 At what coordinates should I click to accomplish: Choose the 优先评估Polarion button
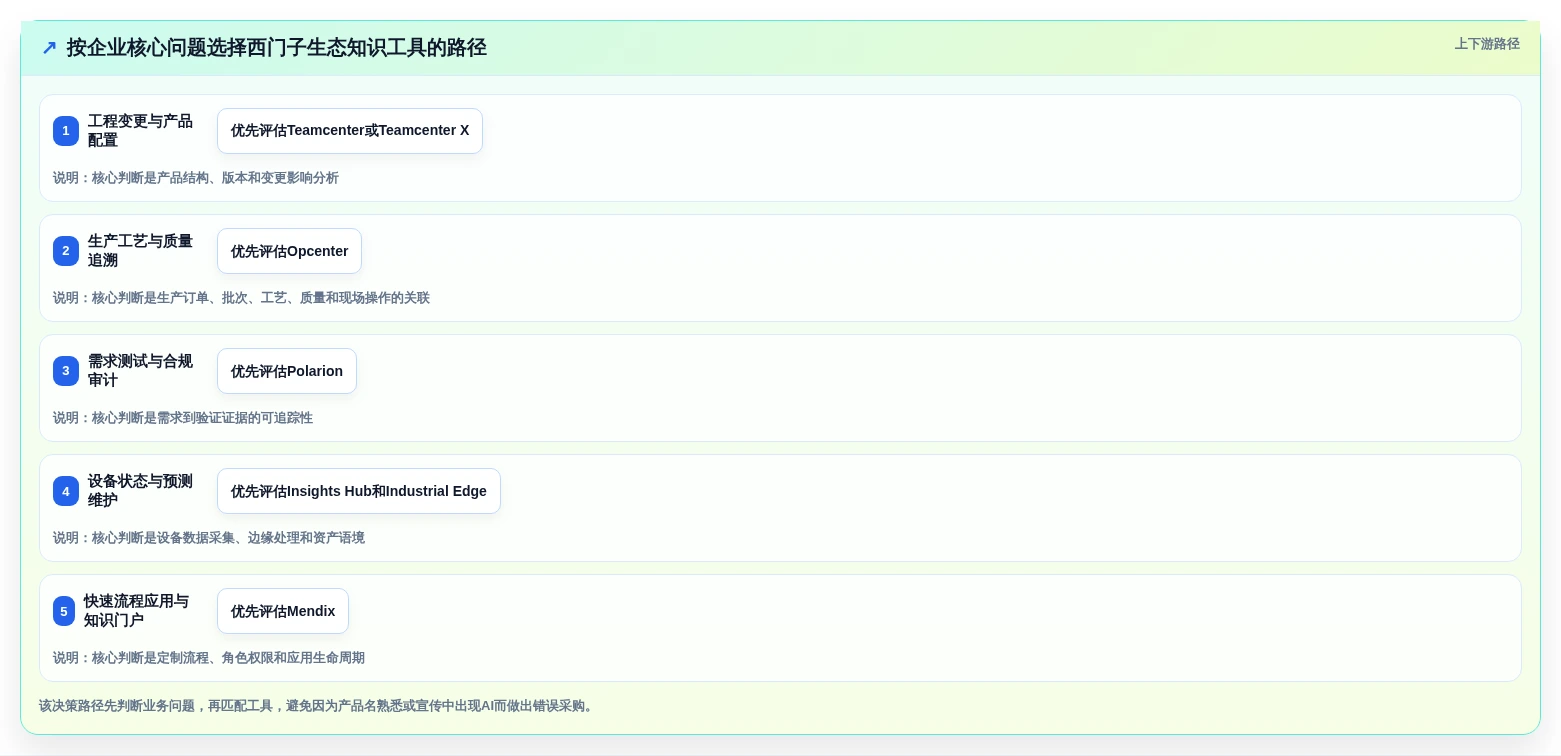pyautogui.click(x=287, y=371)
